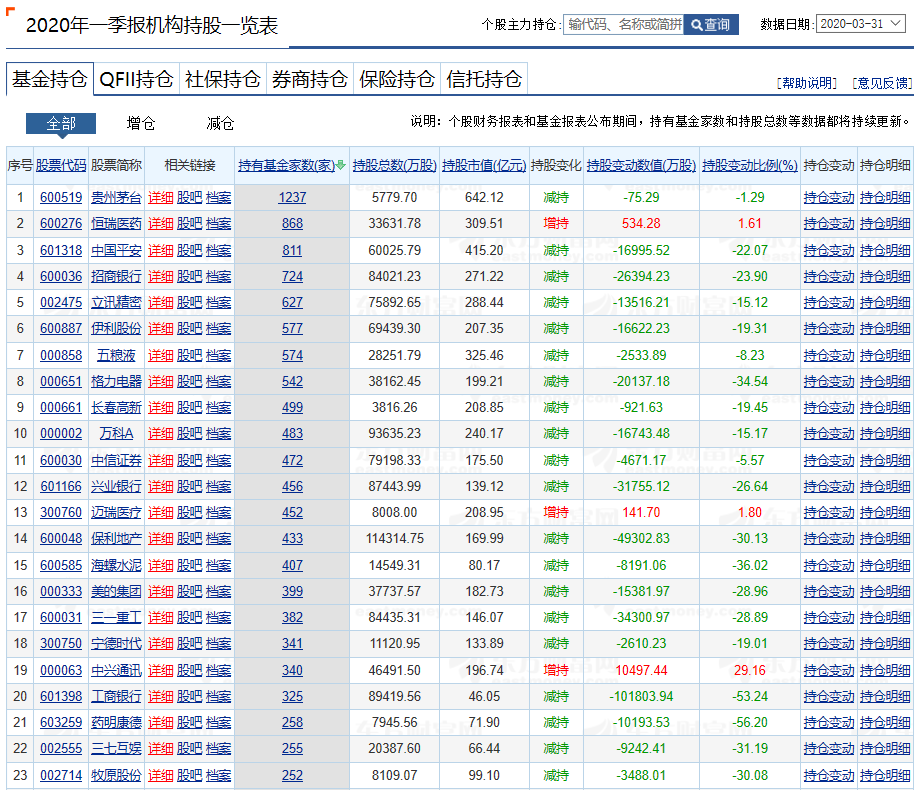The width and height of the screenshot is (920, 790).
Task: Sort by 股票代码 column header
Action: pos(61,166)
